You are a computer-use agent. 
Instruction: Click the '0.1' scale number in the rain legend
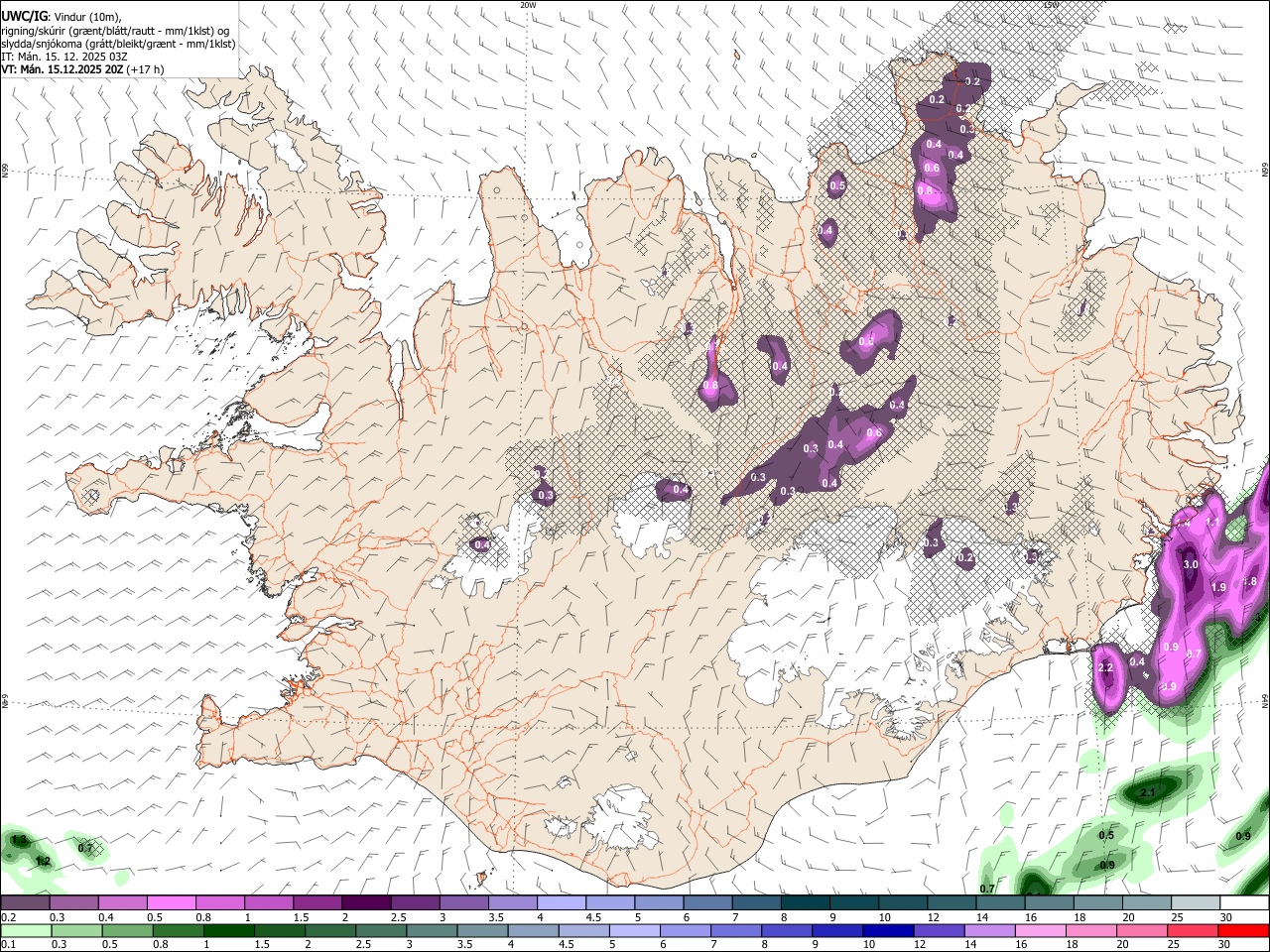click(9, 944)
